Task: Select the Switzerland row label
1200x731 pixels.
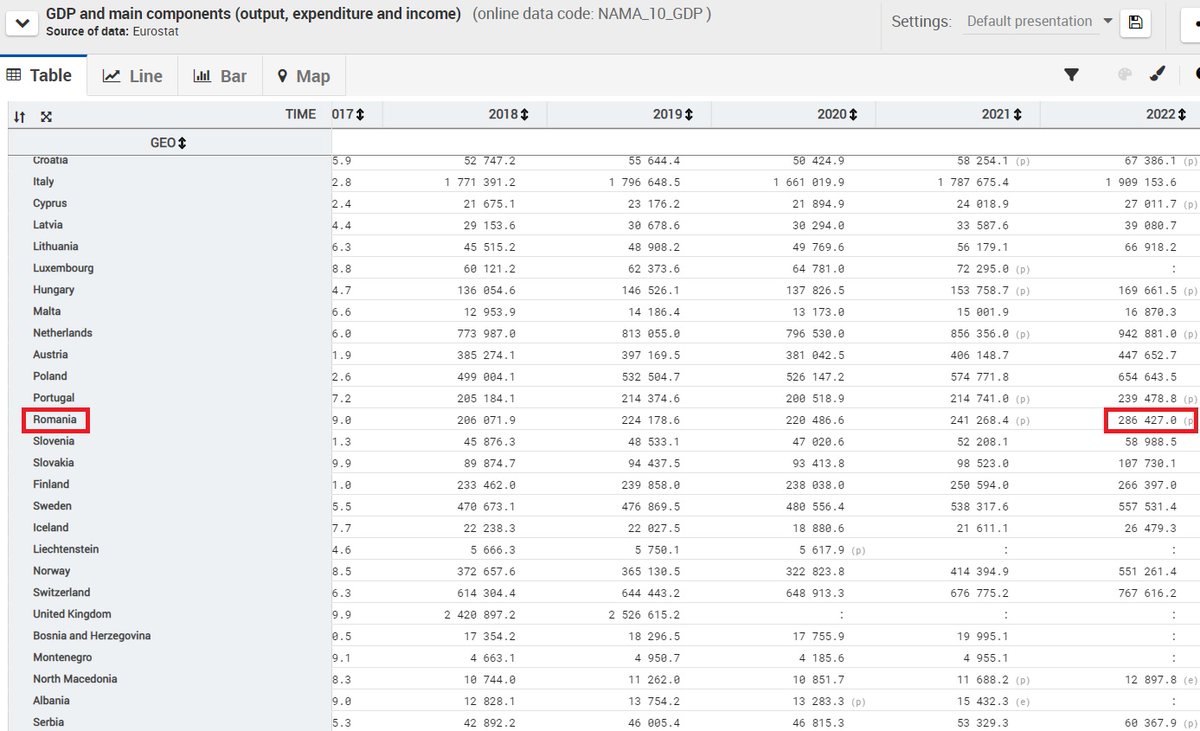Action: click(x=61, y=593)
